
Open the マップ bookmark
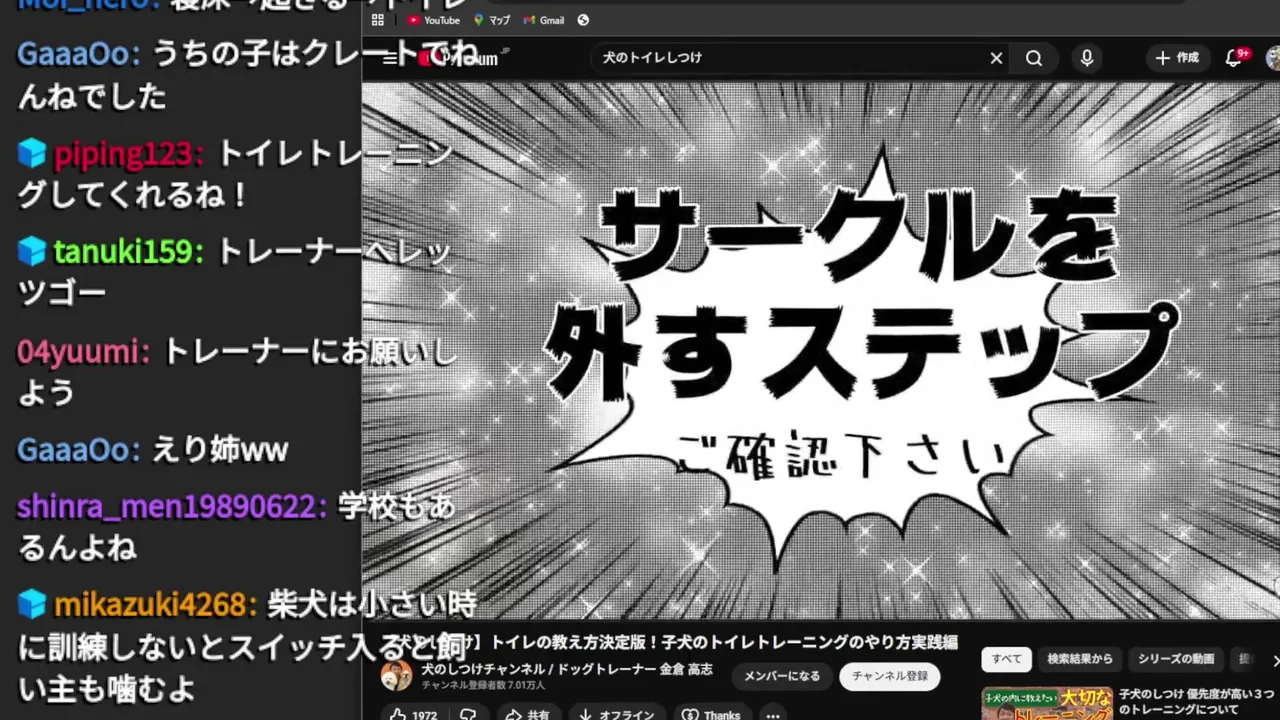click(x=492, y=20)
